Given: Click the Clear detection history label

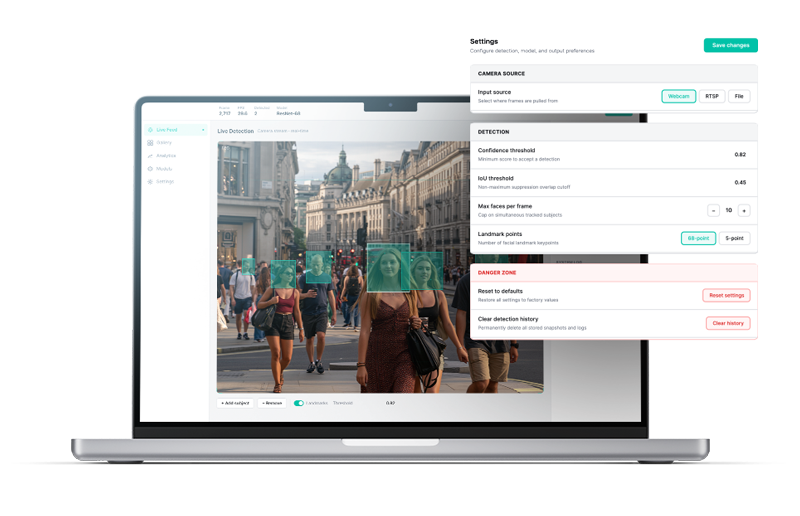Looking at the screenshot, I should 508,319.
